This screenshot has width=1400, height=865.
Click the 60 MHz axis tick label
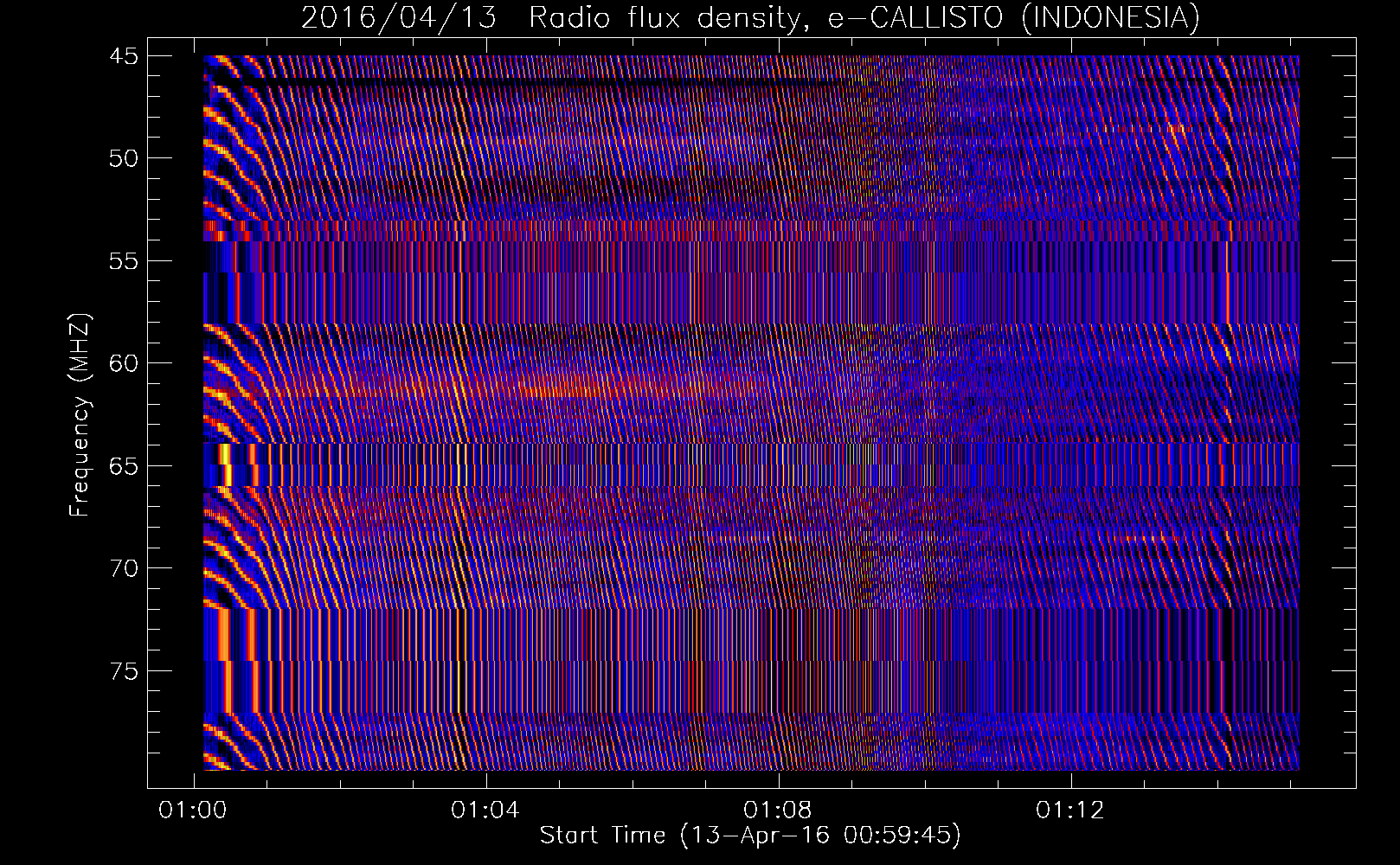[x=123, y=363]
